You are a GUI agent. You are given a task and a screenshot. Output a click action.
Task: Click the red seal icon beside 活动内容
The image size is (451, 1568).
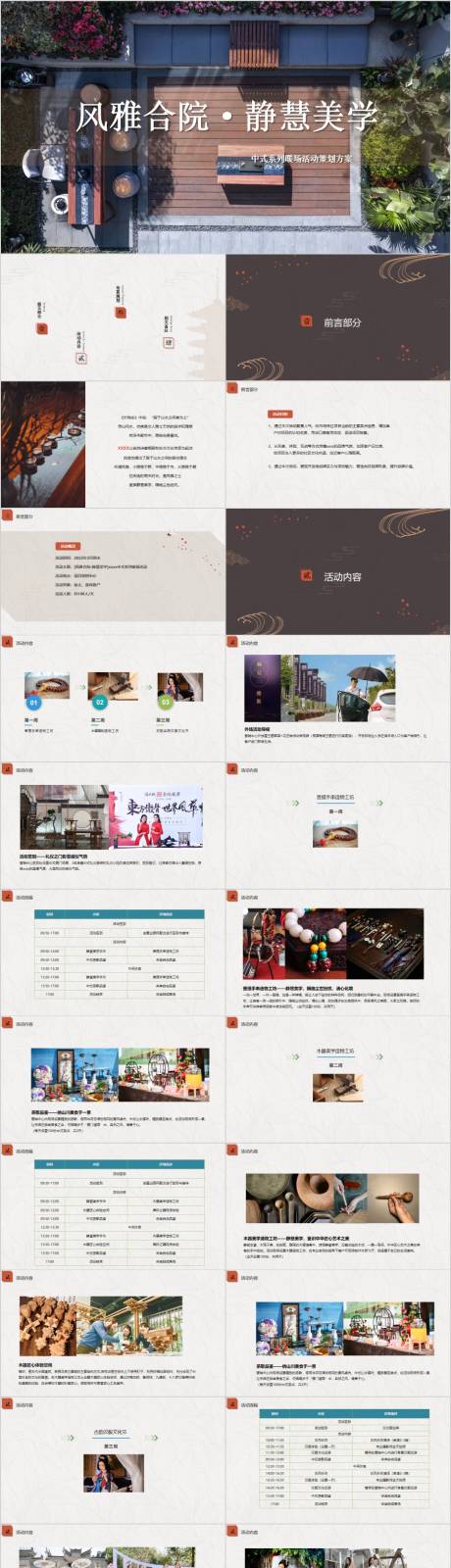coord(305,576)
